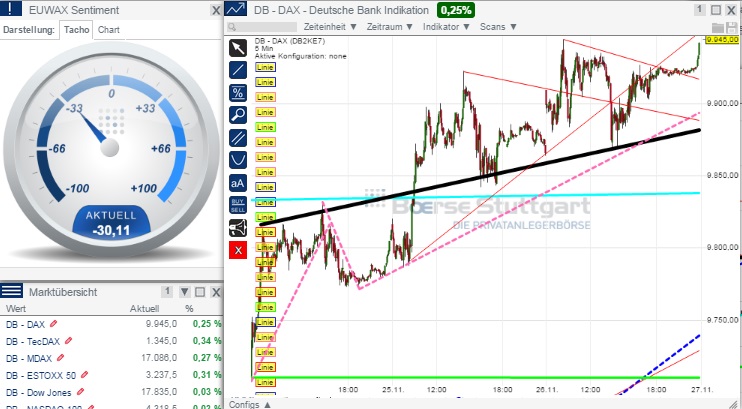Click the megaphone alert tool

click(x=238, y=228)
